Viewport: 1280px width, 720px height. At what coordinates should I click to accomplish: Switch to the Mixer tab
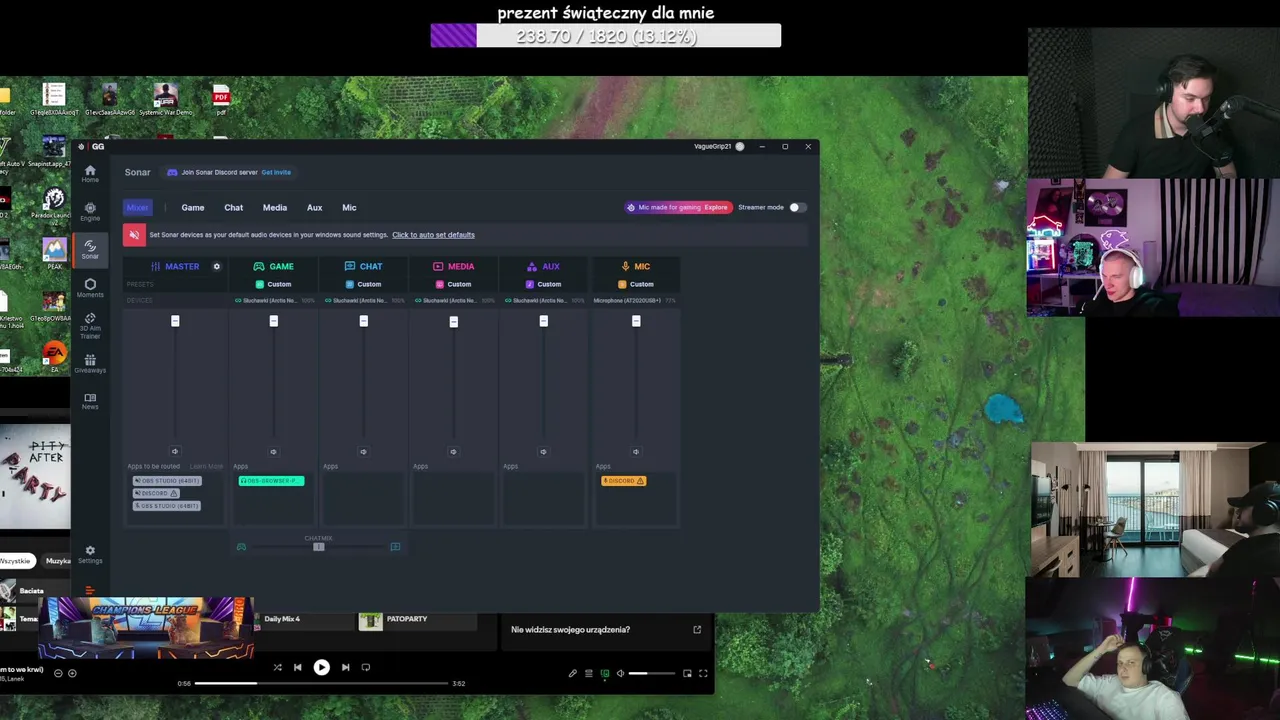[x=137, y=207]
